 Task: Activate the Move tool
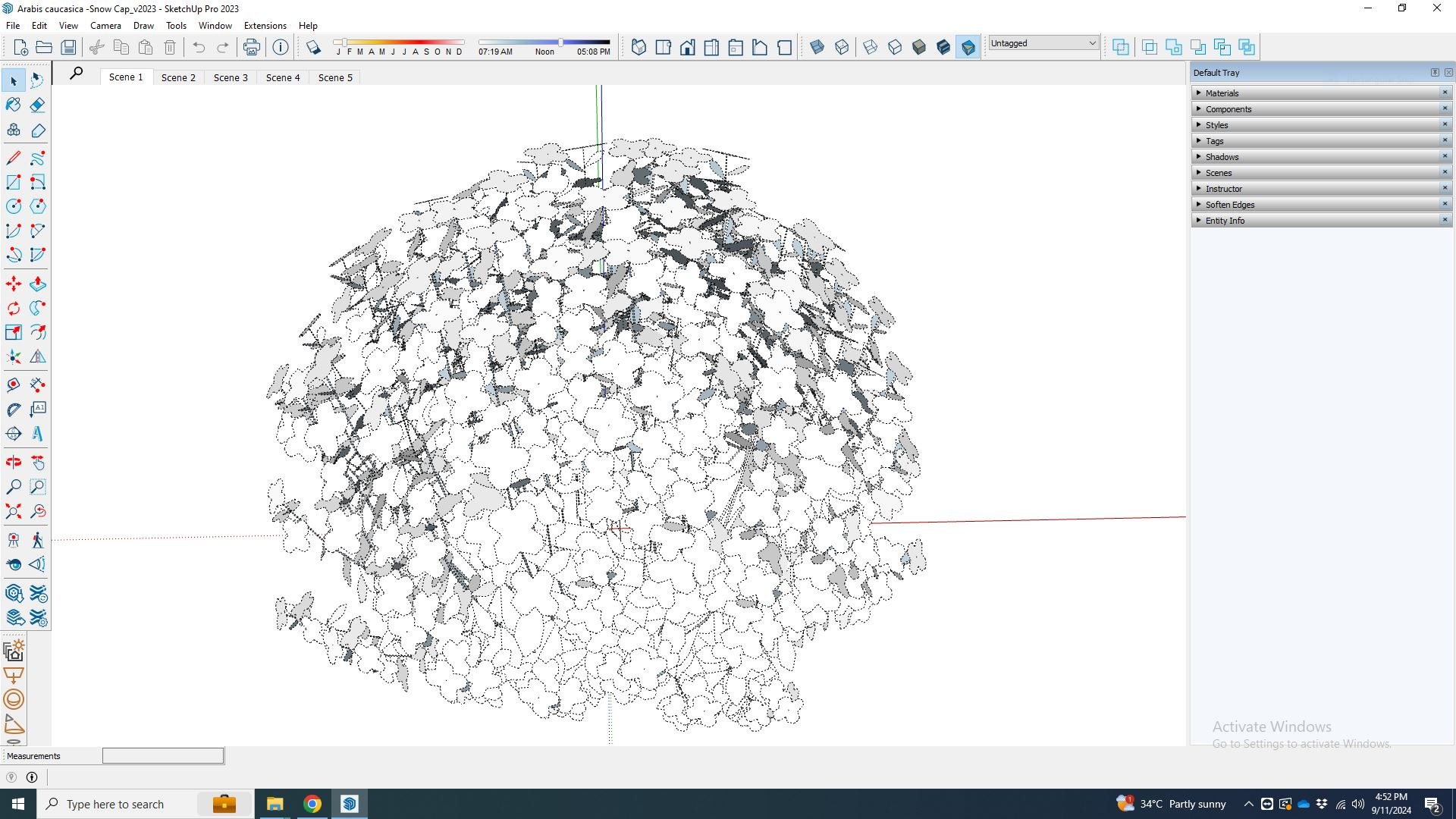click(14, 284)
